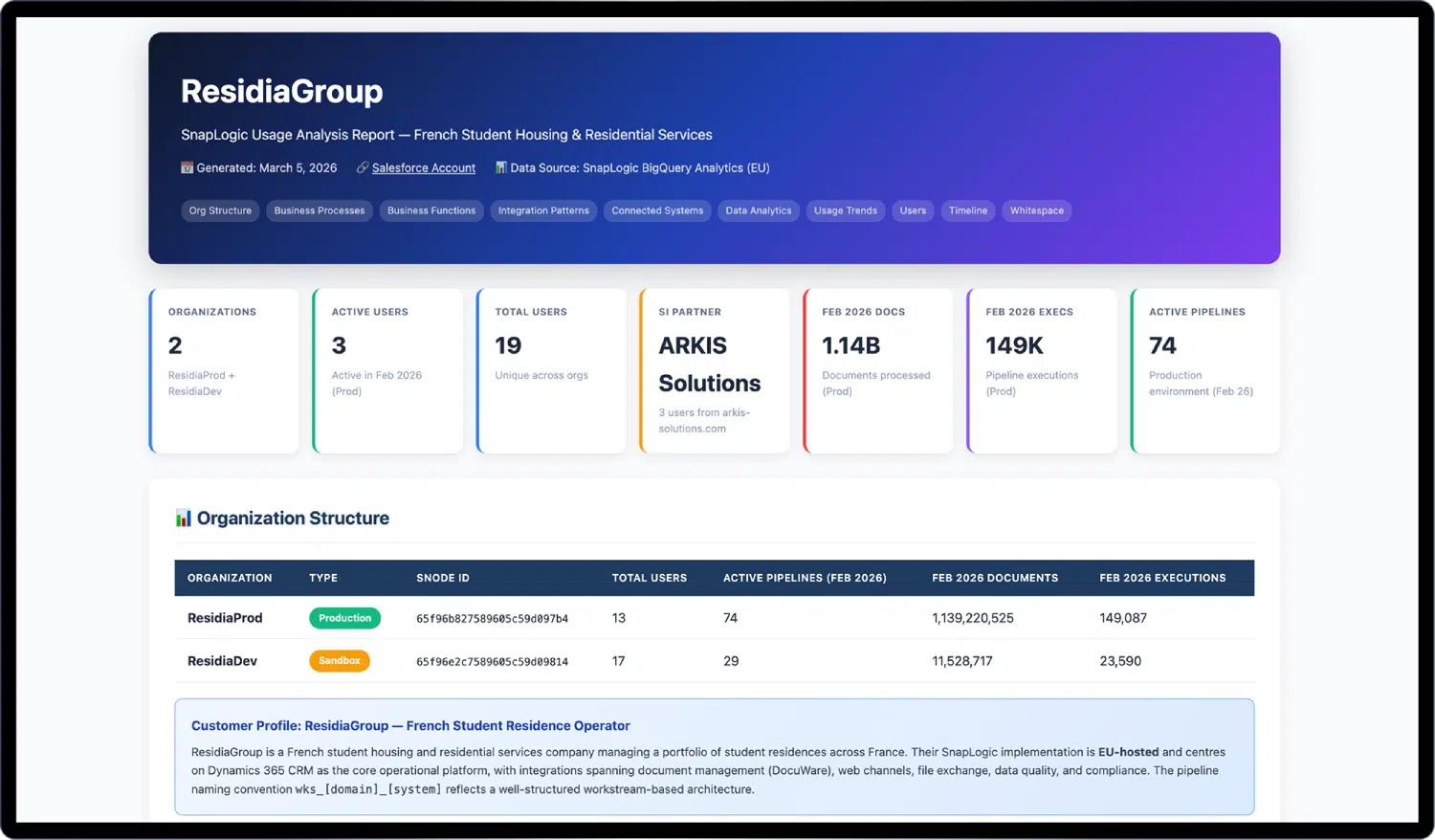Click "Unique across orgs" caption
Screen dimensions: 1435x840
click(x=541, y=375)
